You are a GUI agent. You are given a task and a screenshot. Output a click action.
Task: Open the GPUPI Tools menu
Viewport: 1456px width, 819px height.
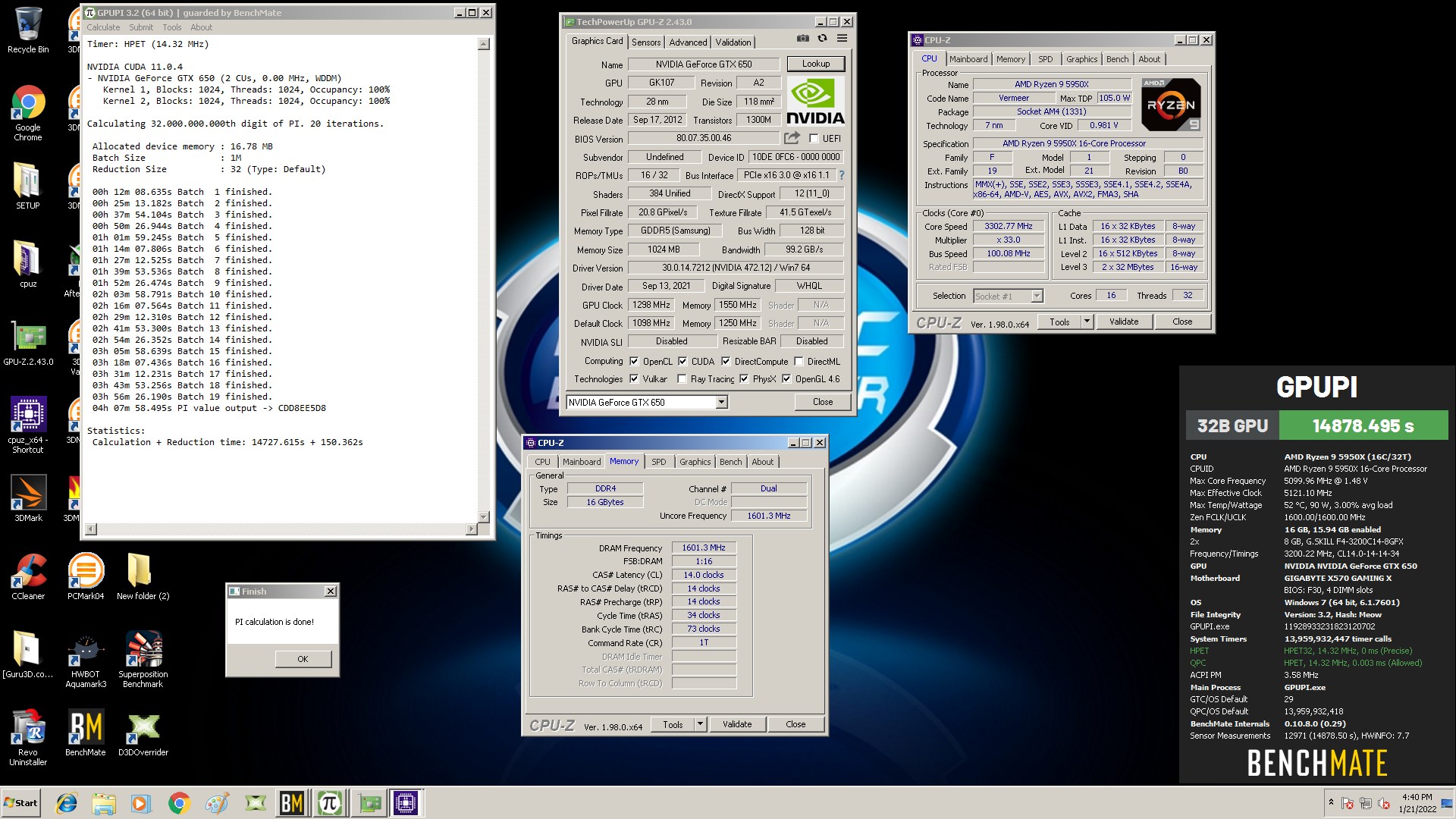pyautogui.click(x=172, y=27)
